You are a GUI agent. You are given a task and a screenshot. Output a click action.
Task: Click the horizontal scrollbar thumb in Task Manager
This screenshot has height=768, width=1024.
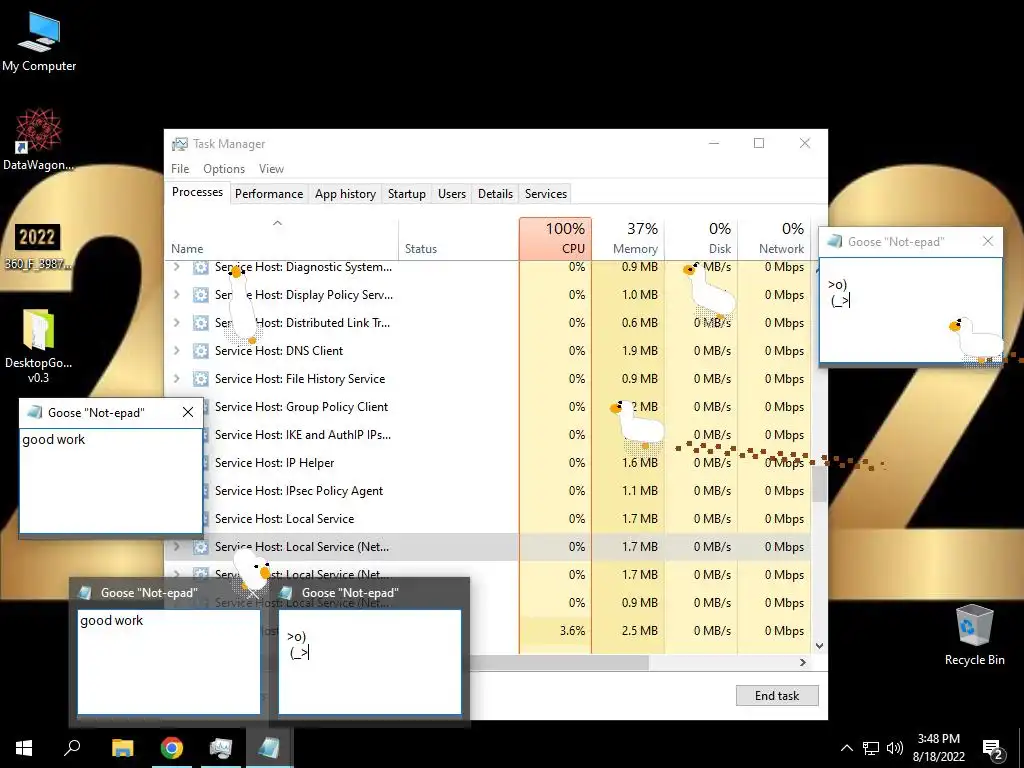559,662
